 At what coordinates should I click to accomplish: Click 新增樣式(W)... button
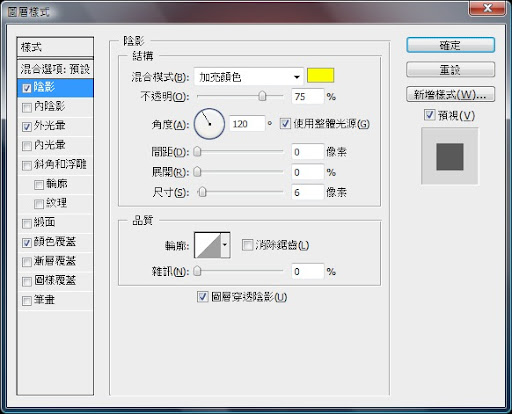point(450,95)
